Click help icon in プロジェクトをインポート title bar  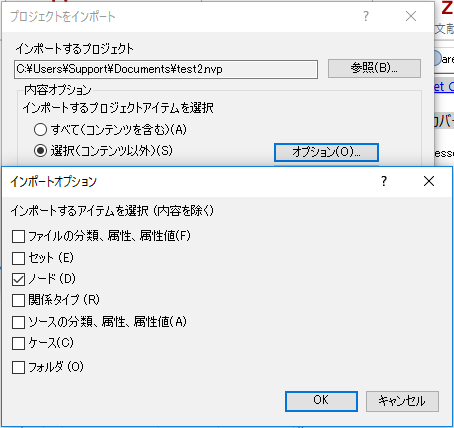[x=366, y=16]
